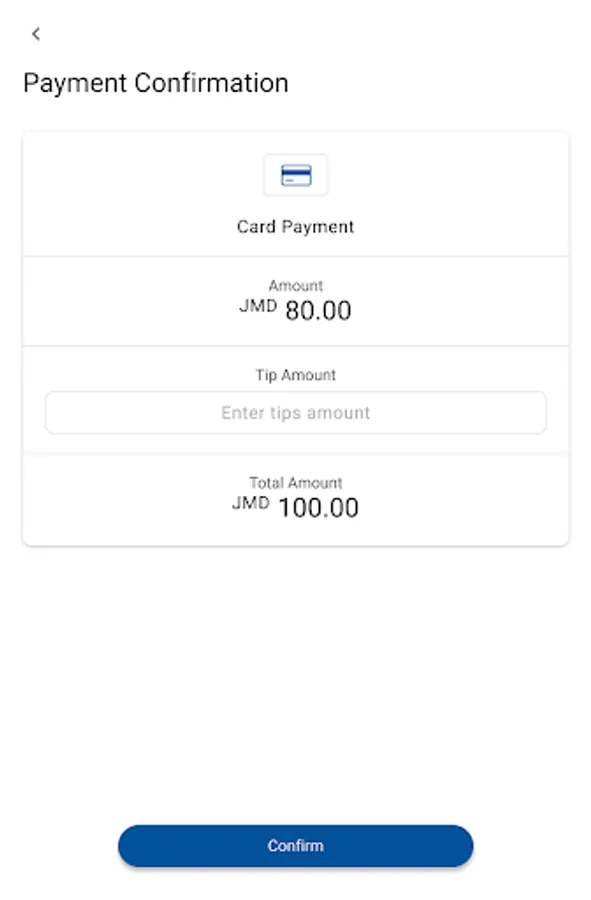Tap the Total Amount label
The image size is (591, 900).
pos(295,483)
